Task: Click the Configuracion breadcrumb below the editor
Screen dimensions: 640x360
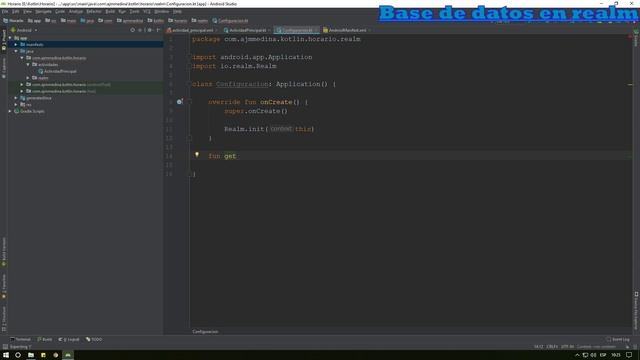Action: coord(205,332)
